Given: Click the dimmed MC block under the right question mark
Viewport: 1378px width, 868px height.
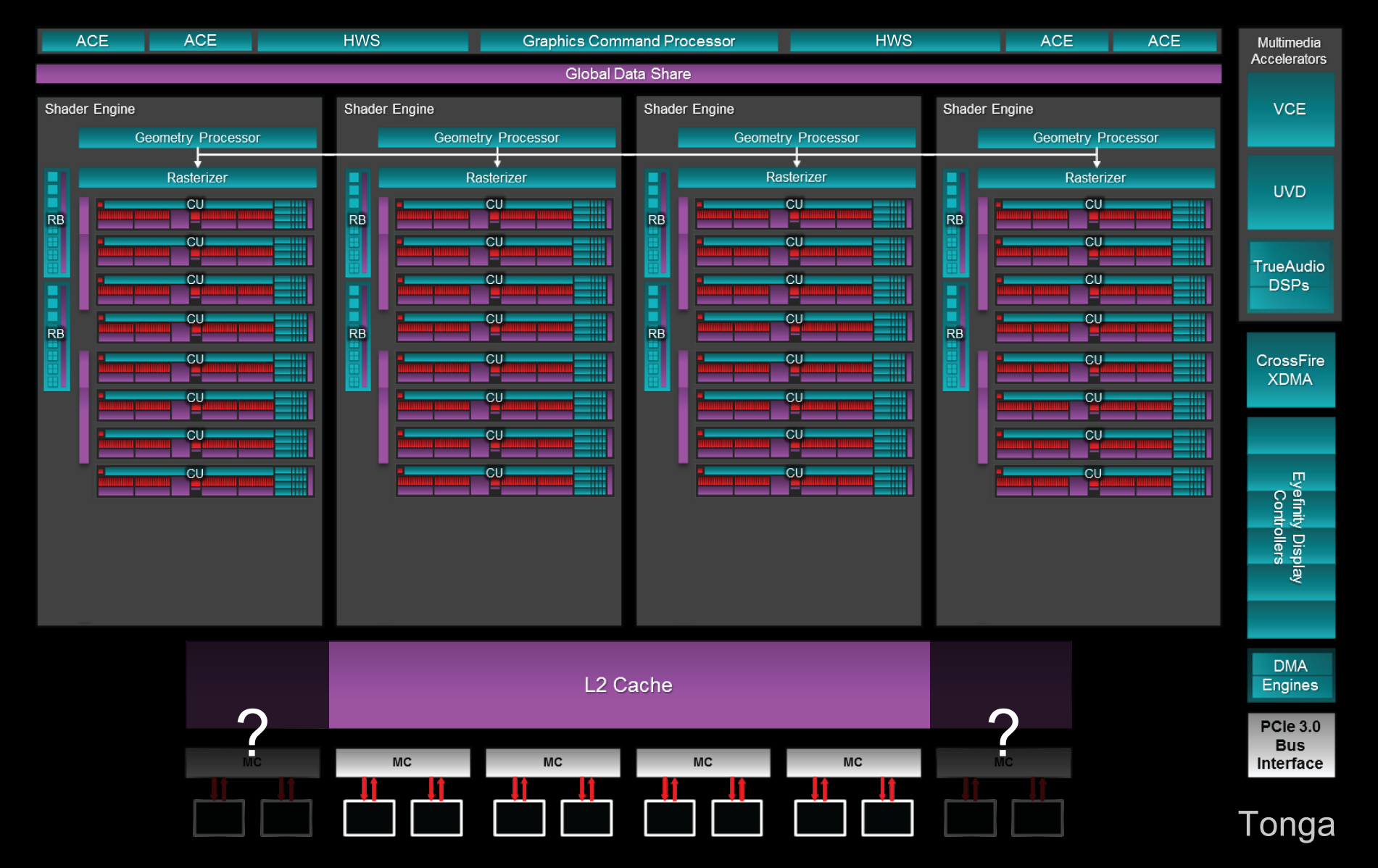Looking at the screenshot, I should pos(1004,763).
